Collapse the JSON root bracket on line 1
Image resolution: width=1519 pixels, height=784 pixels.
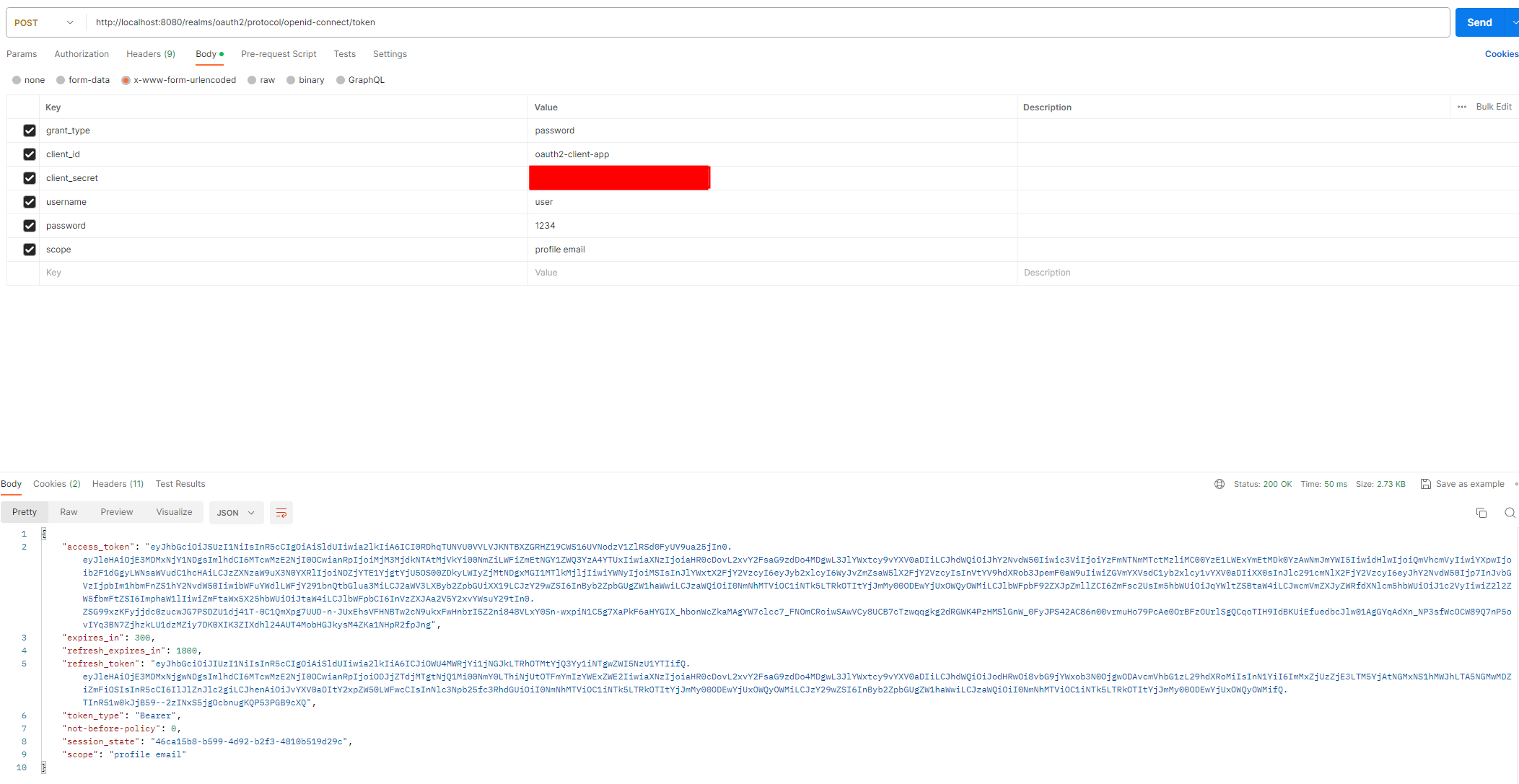(x=44, y=534)
